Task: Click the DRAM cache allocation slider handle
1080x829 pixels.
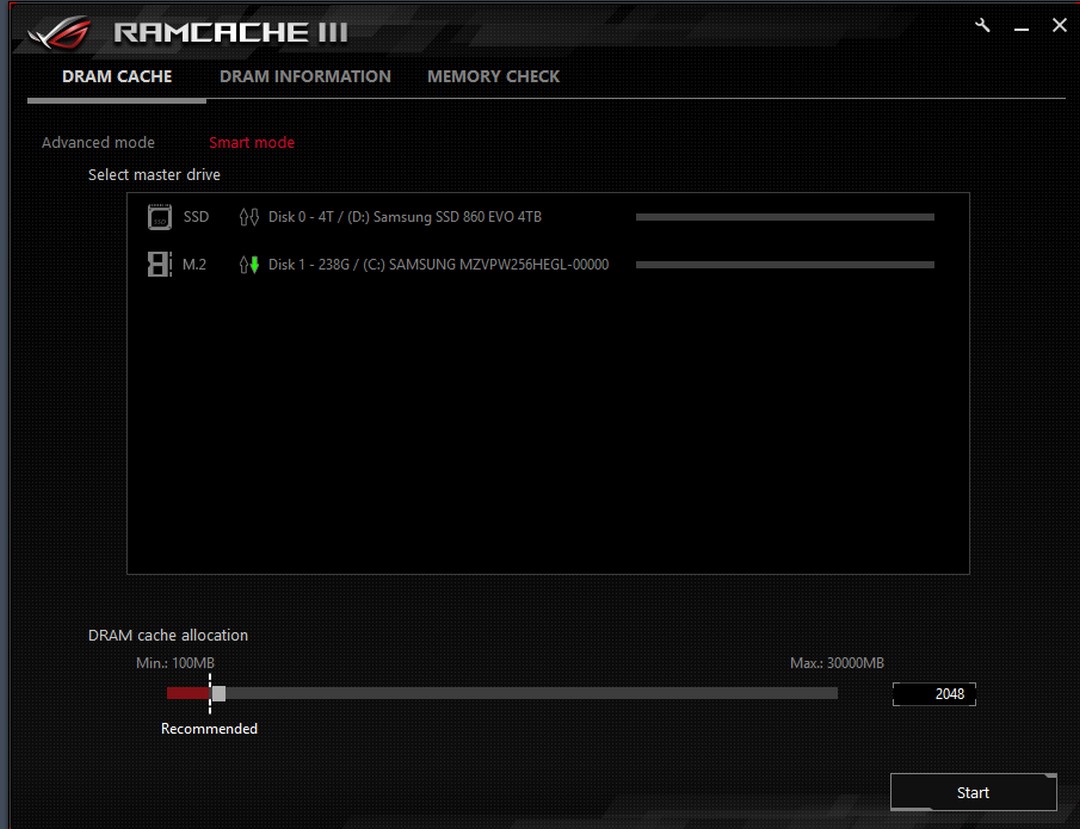Action: (x=218, y=693)
